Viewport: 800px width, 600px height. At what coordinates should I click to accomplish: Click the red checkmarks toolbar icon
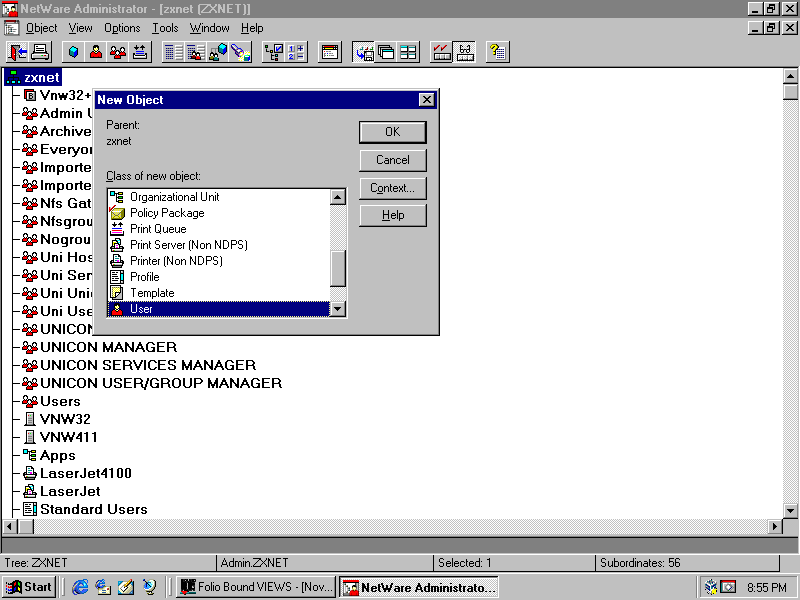441,52
